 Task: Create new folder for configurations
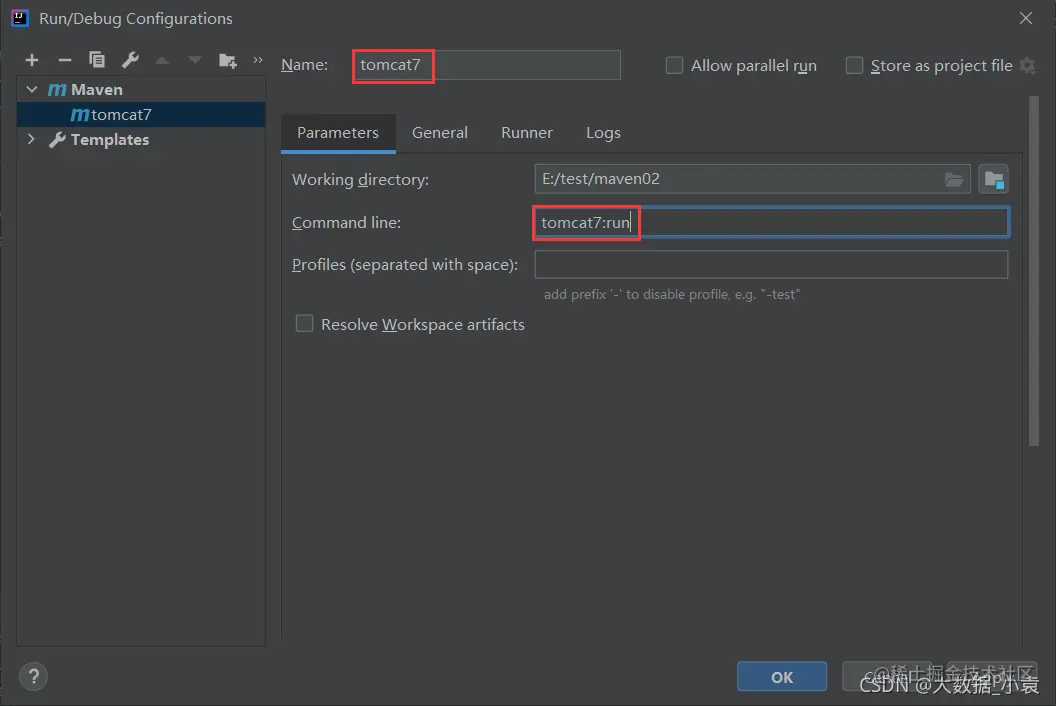tap(228, 61)
